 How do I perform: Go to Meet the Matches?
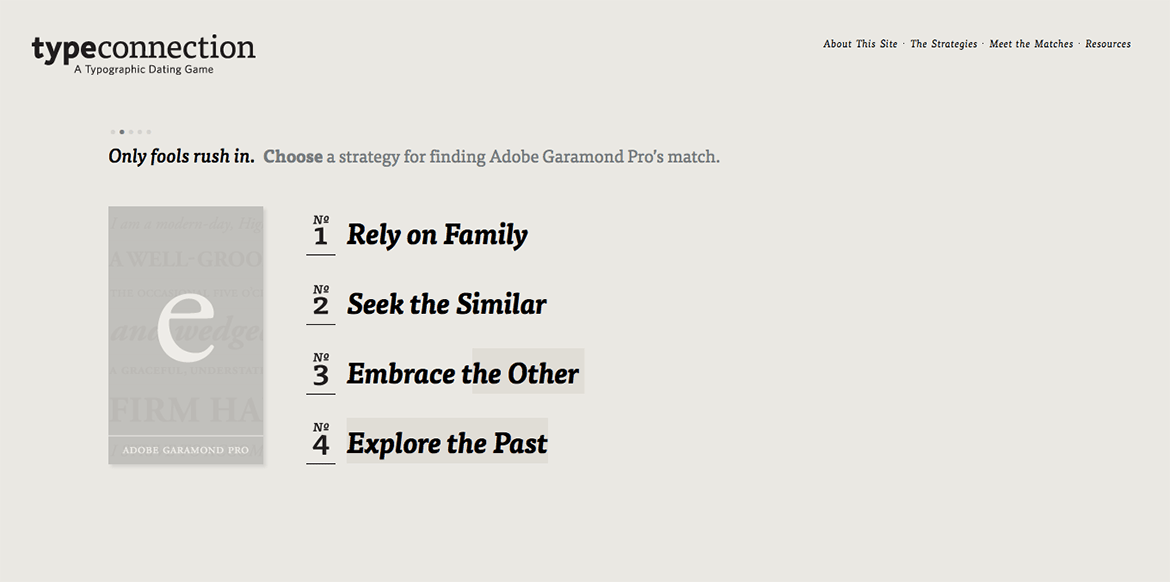(x=1031, y=44)
